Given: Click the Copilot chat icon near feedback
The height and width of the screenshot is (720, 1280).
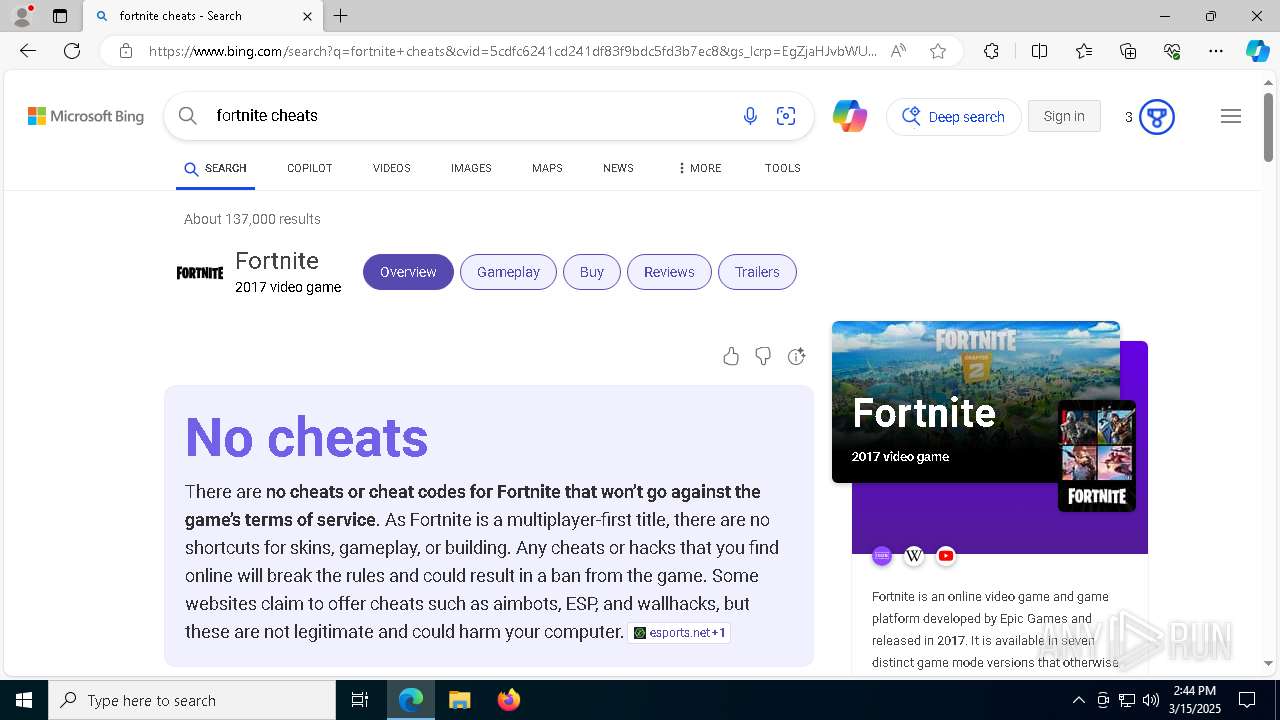Looking at the screenshot, I should (x=796, y=356).
